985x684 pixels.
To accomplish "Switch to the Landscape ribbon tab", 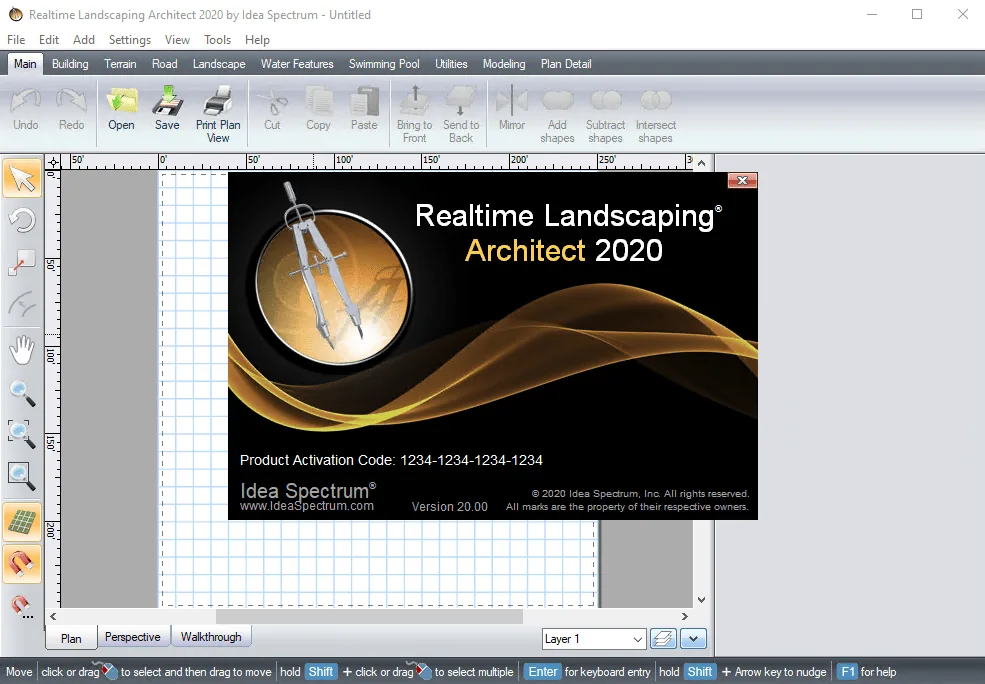I will coord(219,63).
